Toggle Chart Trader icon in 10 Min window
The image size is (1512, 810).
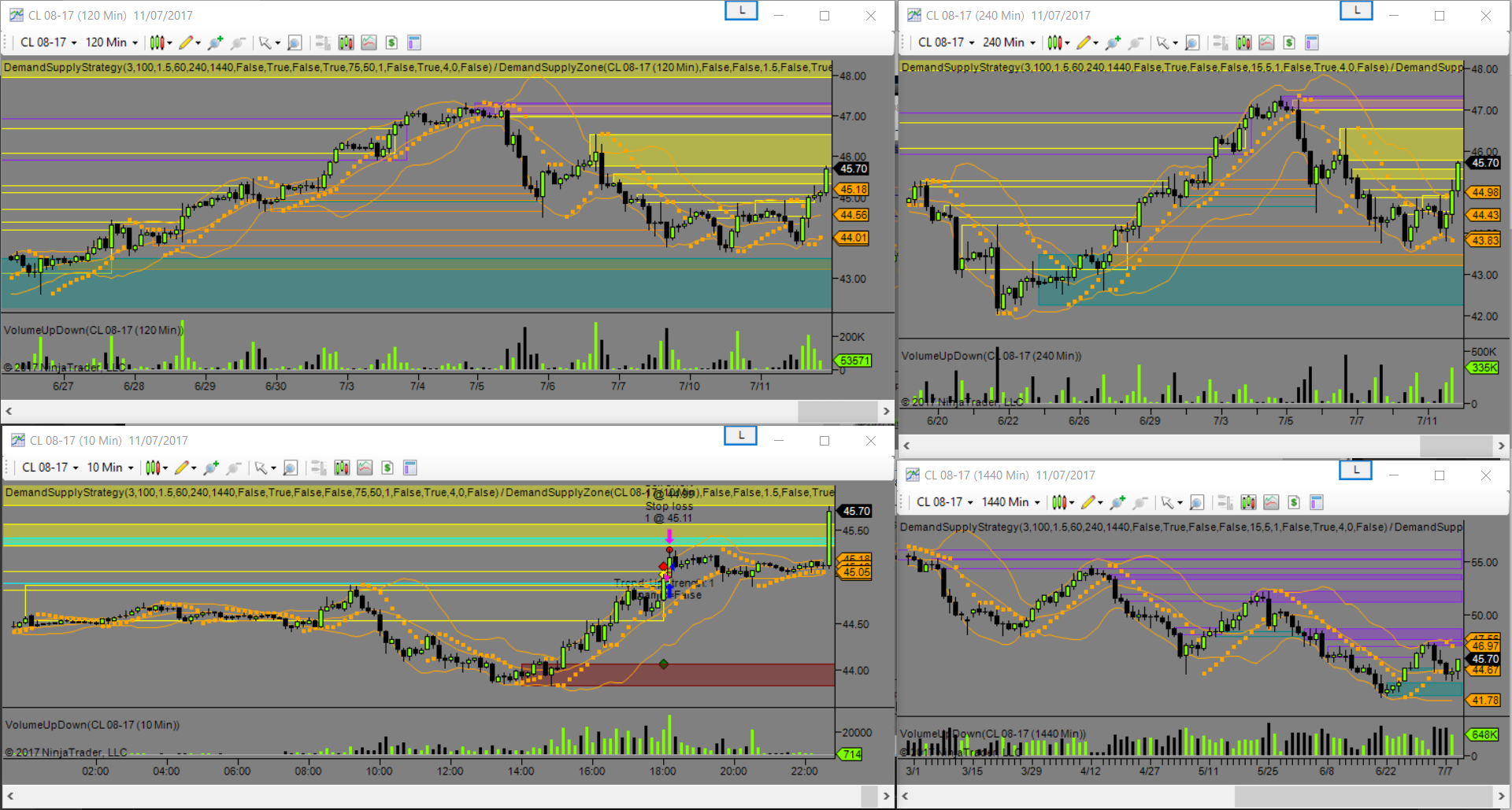318,468
